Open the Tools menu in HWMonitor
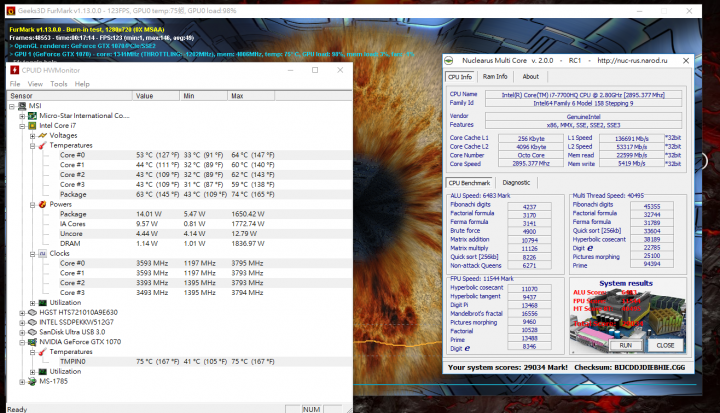Screen dimensions: 720x413 (x=58, y=84)
